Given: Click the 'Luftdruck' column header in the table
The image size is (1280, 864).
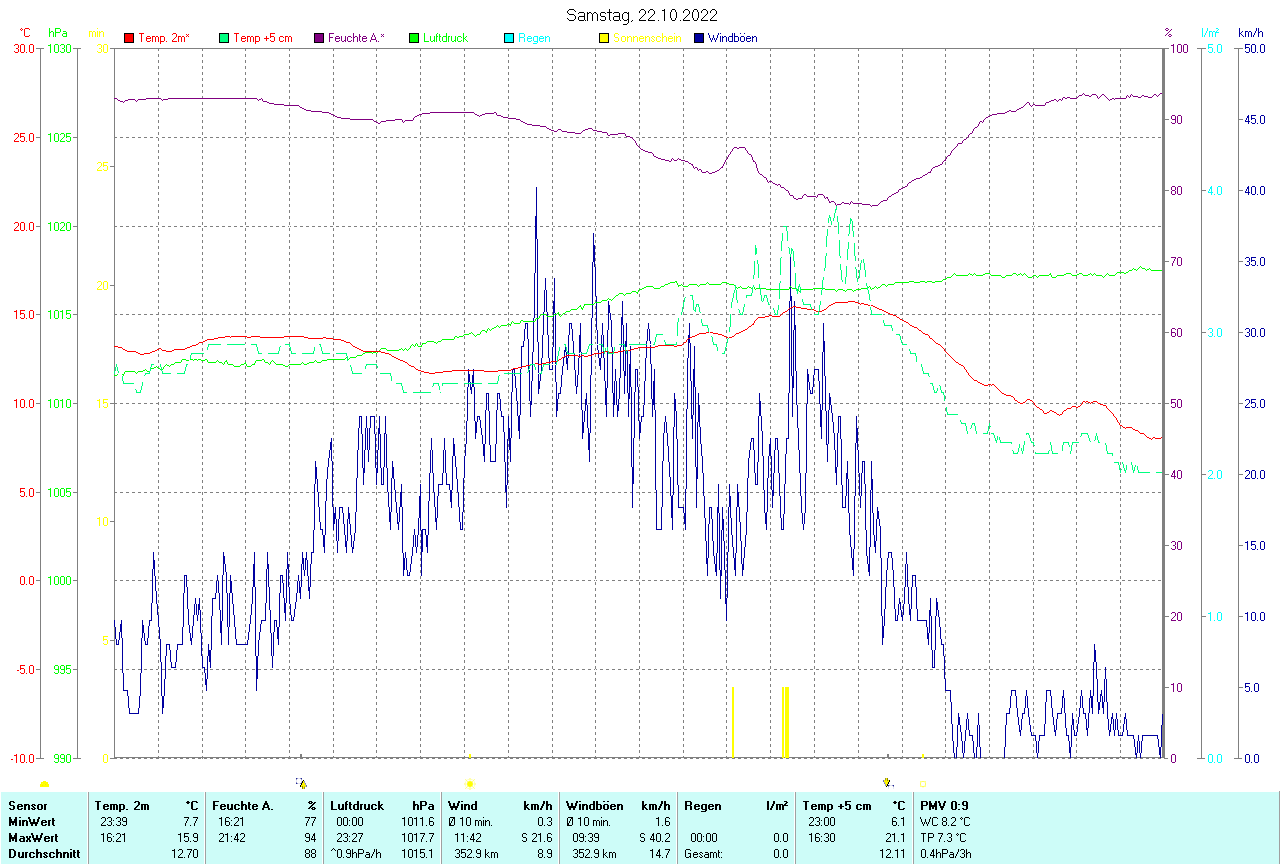Looking at the screenshot, I should pos(357,806).
